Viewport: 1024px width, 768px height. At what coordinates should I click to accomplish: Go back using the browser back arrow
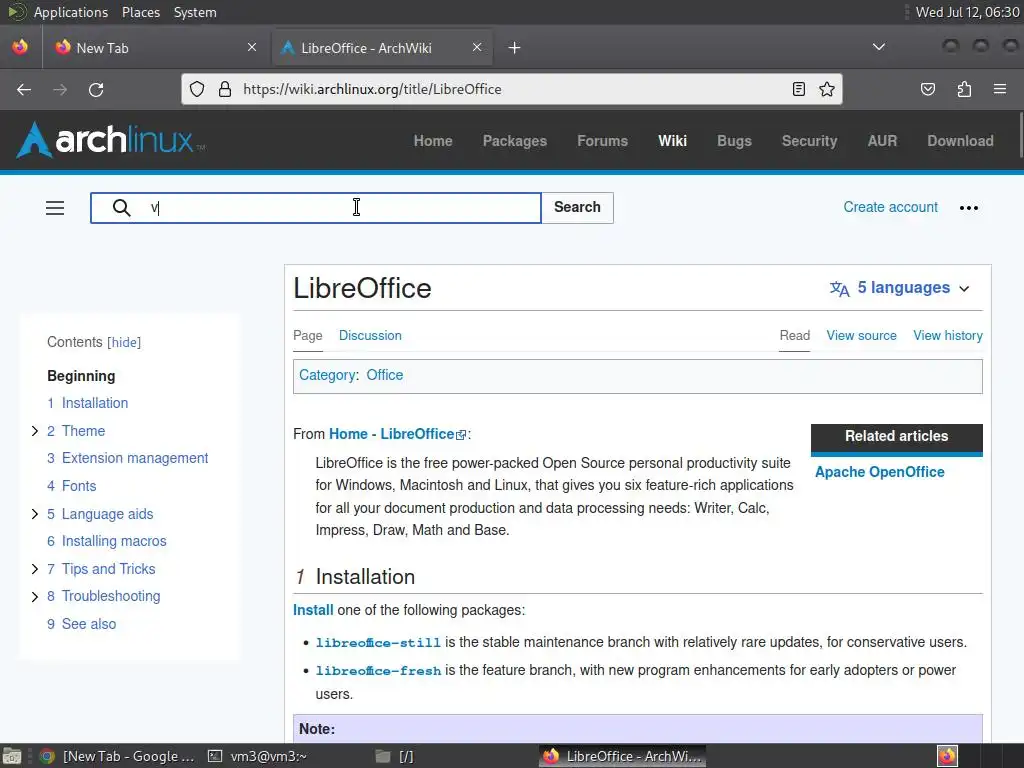point(24,89)
